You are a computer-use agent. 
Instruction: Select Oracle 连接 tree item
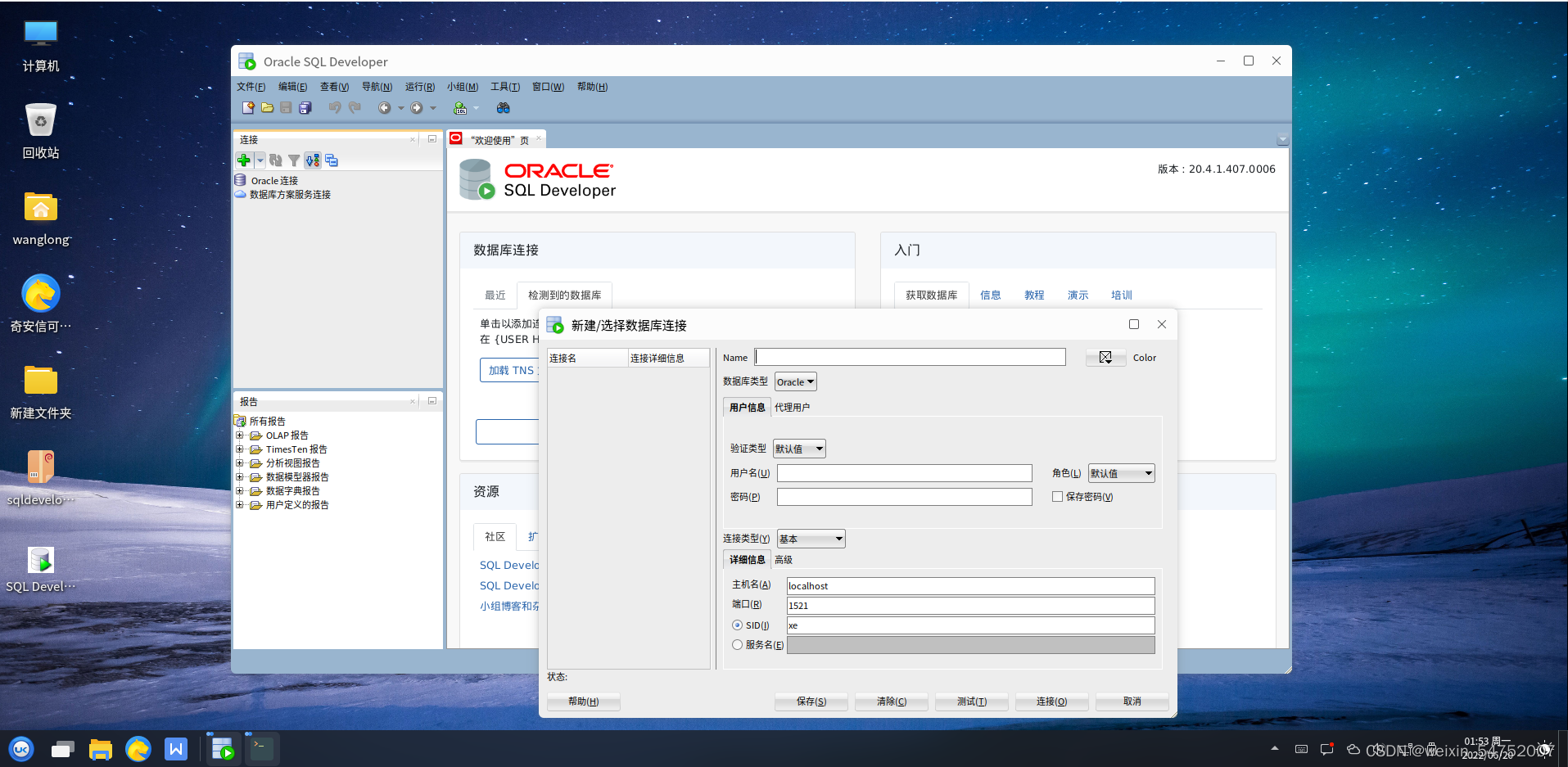[x=274, y=181]
